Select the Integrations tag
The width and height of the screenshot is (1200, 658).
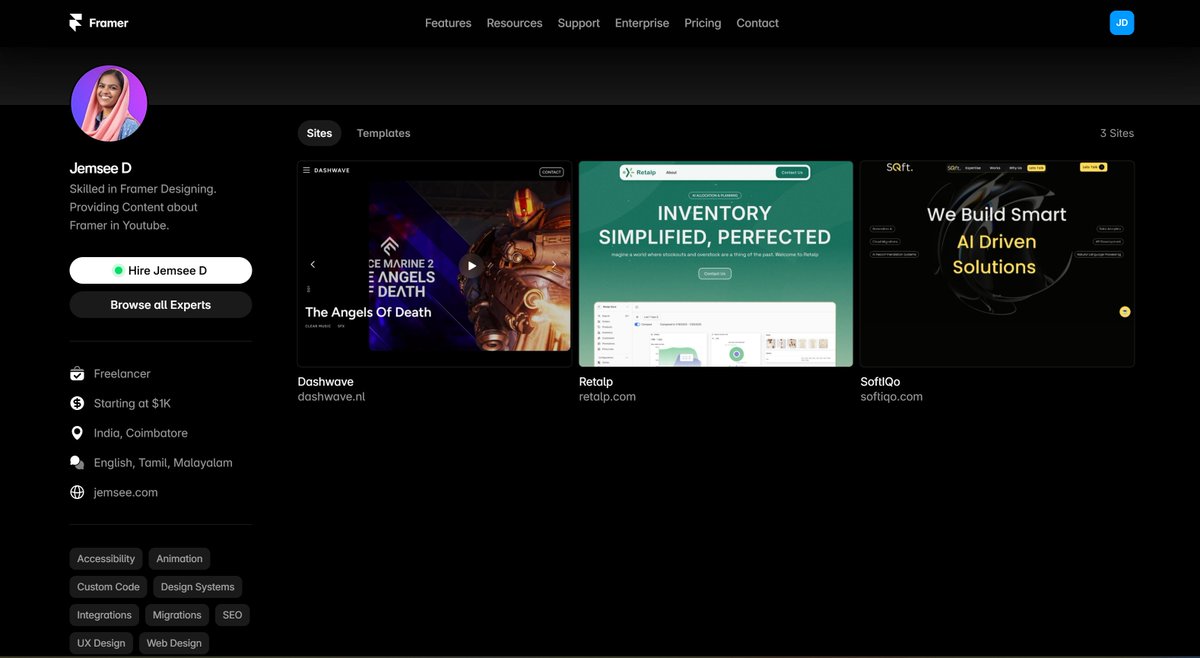pos(104,615)
